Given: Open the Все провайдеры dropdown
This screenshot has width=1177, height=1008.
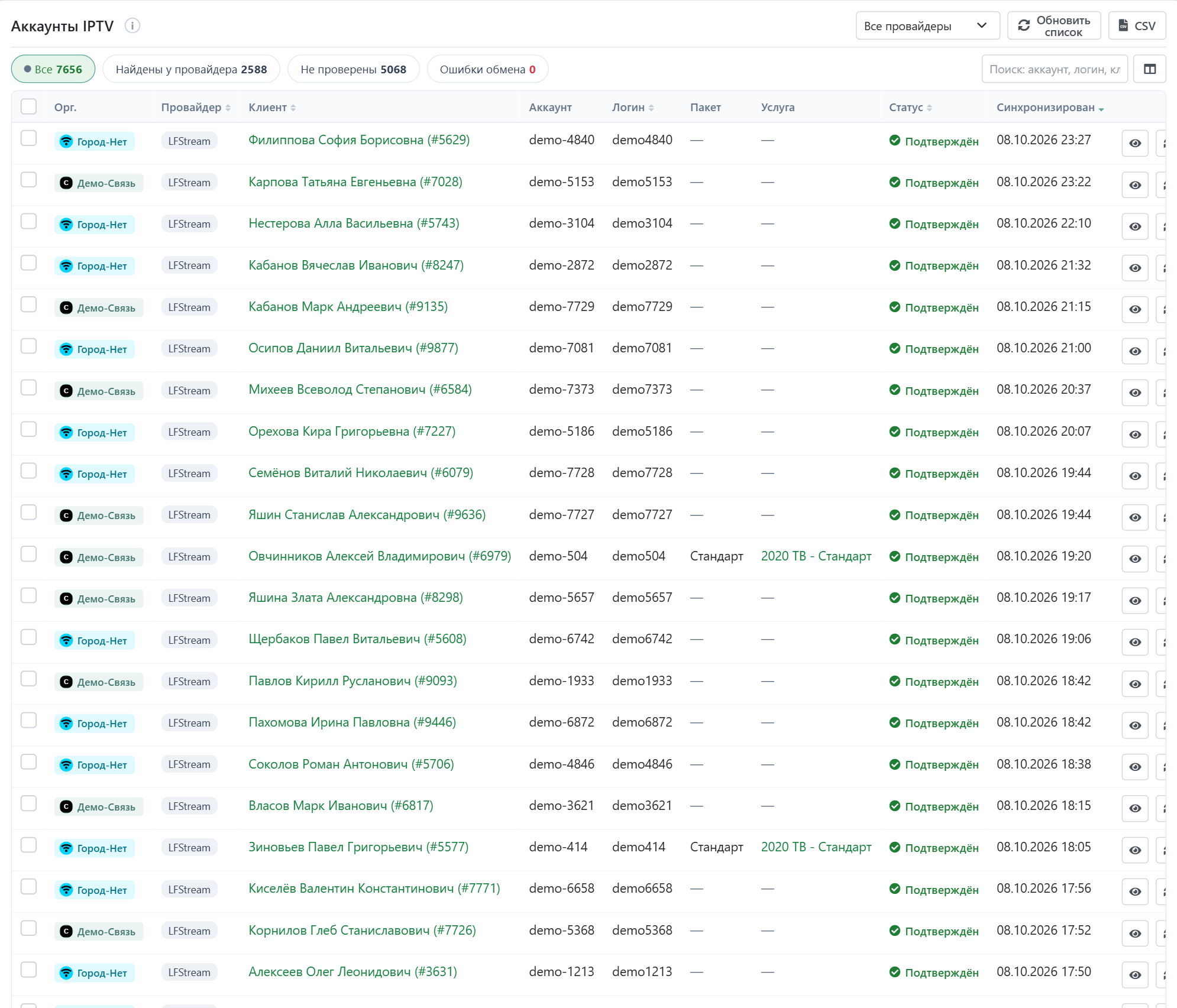Looking at the screenshot, I should (x=927, y=26).
